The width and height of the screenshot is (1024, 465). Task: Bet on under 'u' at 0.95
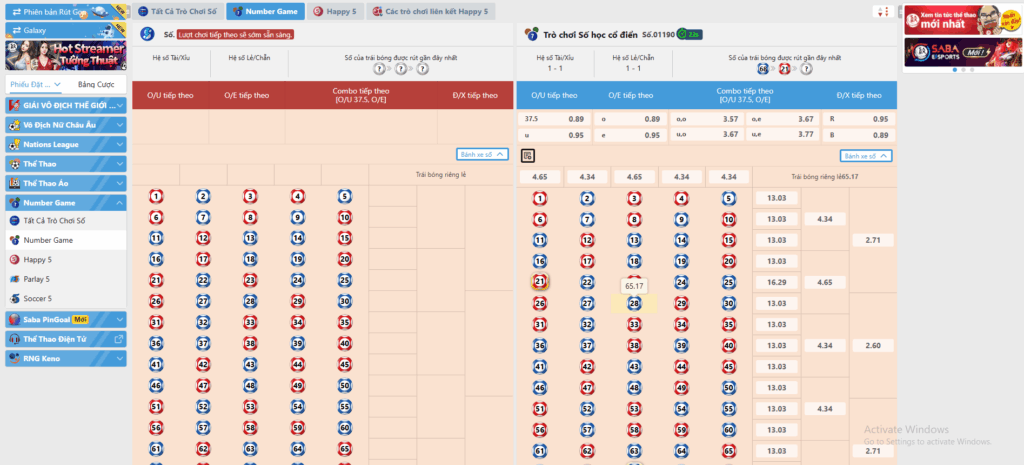click(x=554, y=135)
